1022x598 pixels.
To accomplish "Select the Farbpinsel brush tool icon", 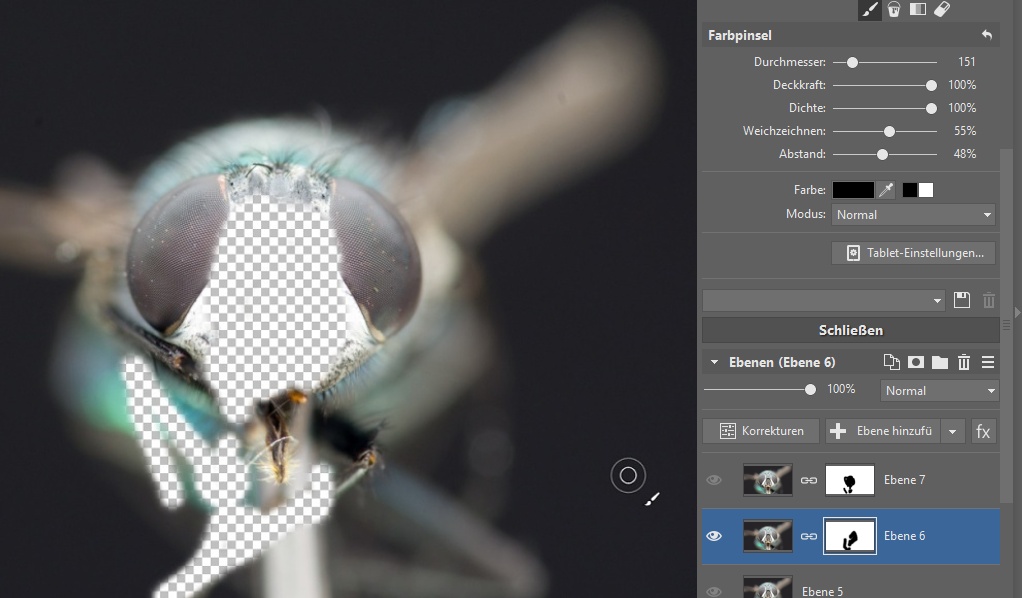I will tap(870, 9).
